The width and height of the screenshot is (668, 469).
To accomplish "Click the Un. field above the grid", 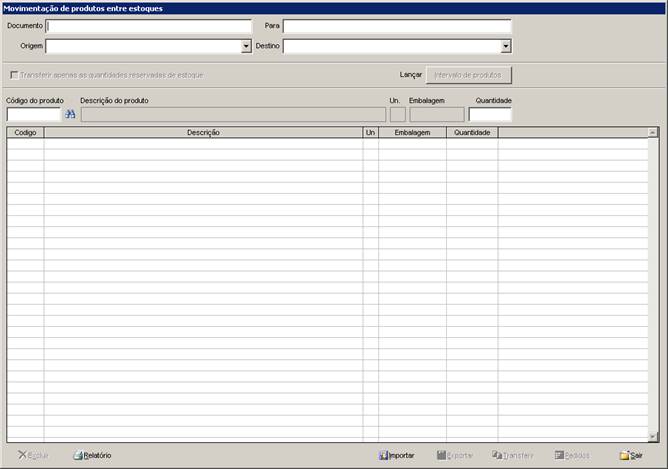I will 397,114.
